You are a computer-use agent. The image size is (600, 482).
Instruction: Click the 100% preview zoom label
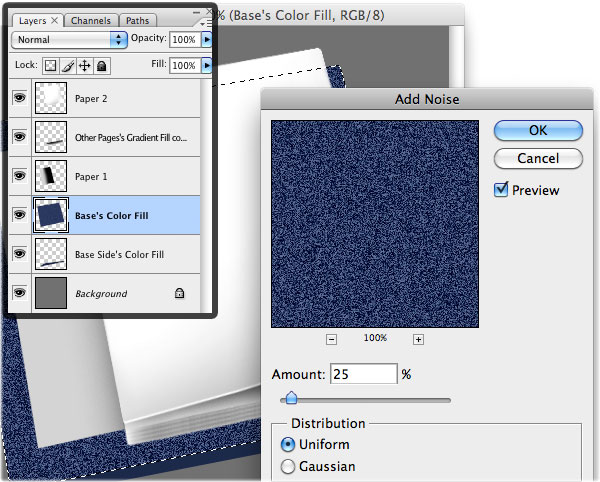pyautogui.click(x=375, y=338)
